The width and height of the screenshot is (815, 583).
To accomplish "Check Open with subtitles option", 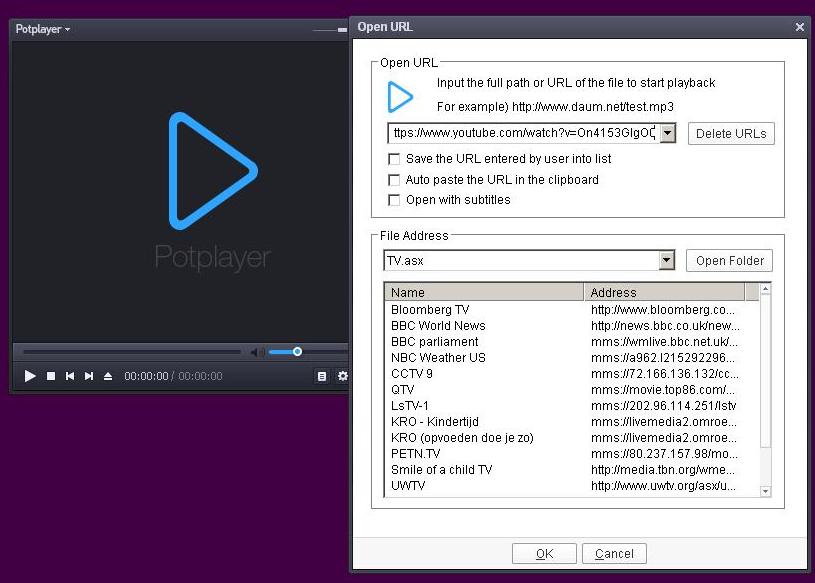I will [x=395, y=200].
